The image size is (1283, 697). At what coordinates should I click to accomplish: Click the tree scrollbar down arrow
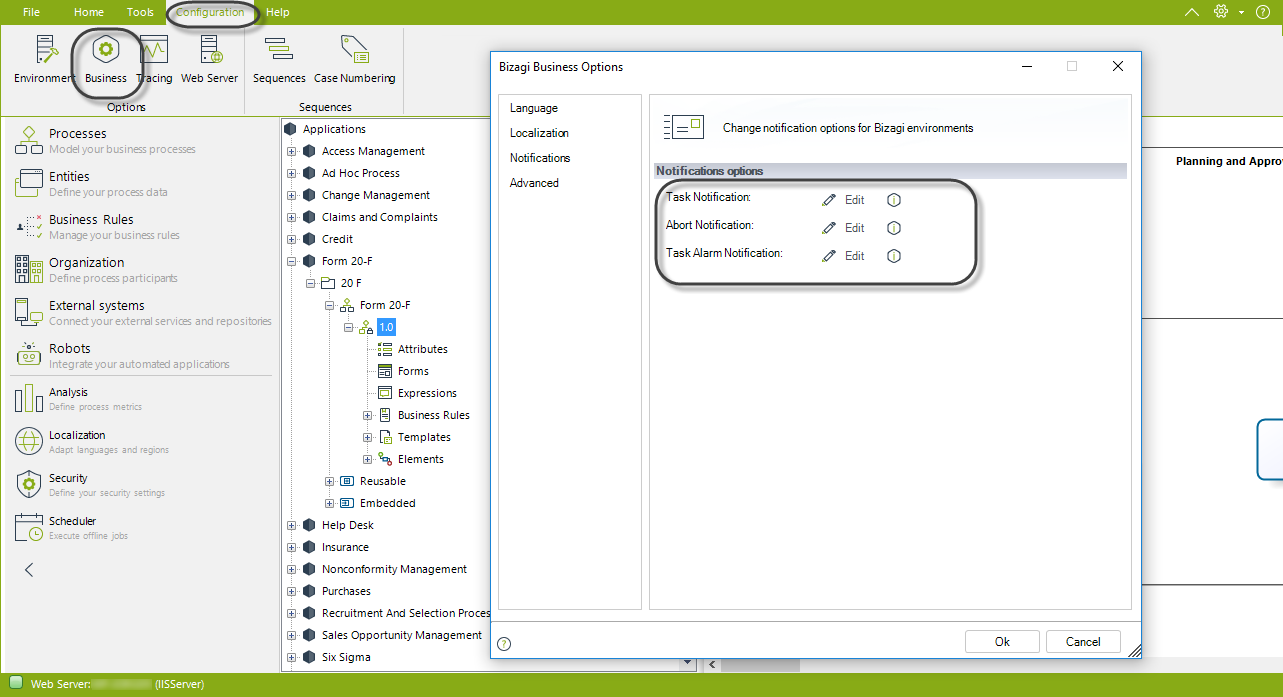[689, 663]
